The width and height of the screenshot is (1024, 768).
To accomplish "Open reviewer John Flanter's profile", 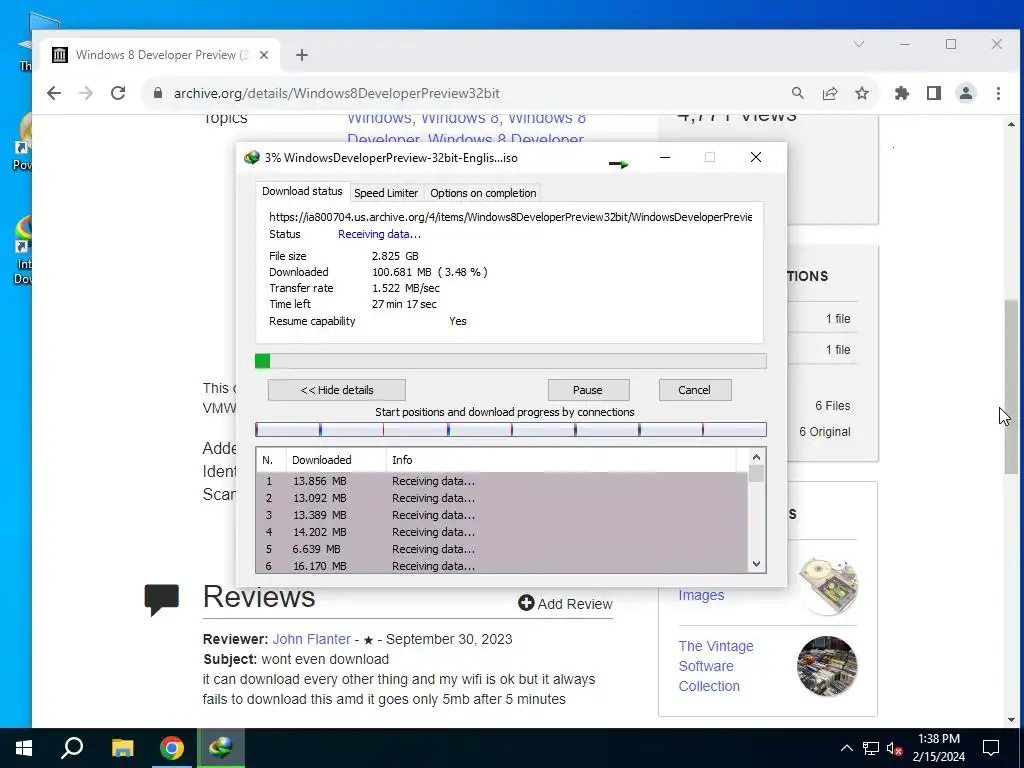I will (312, 639).
